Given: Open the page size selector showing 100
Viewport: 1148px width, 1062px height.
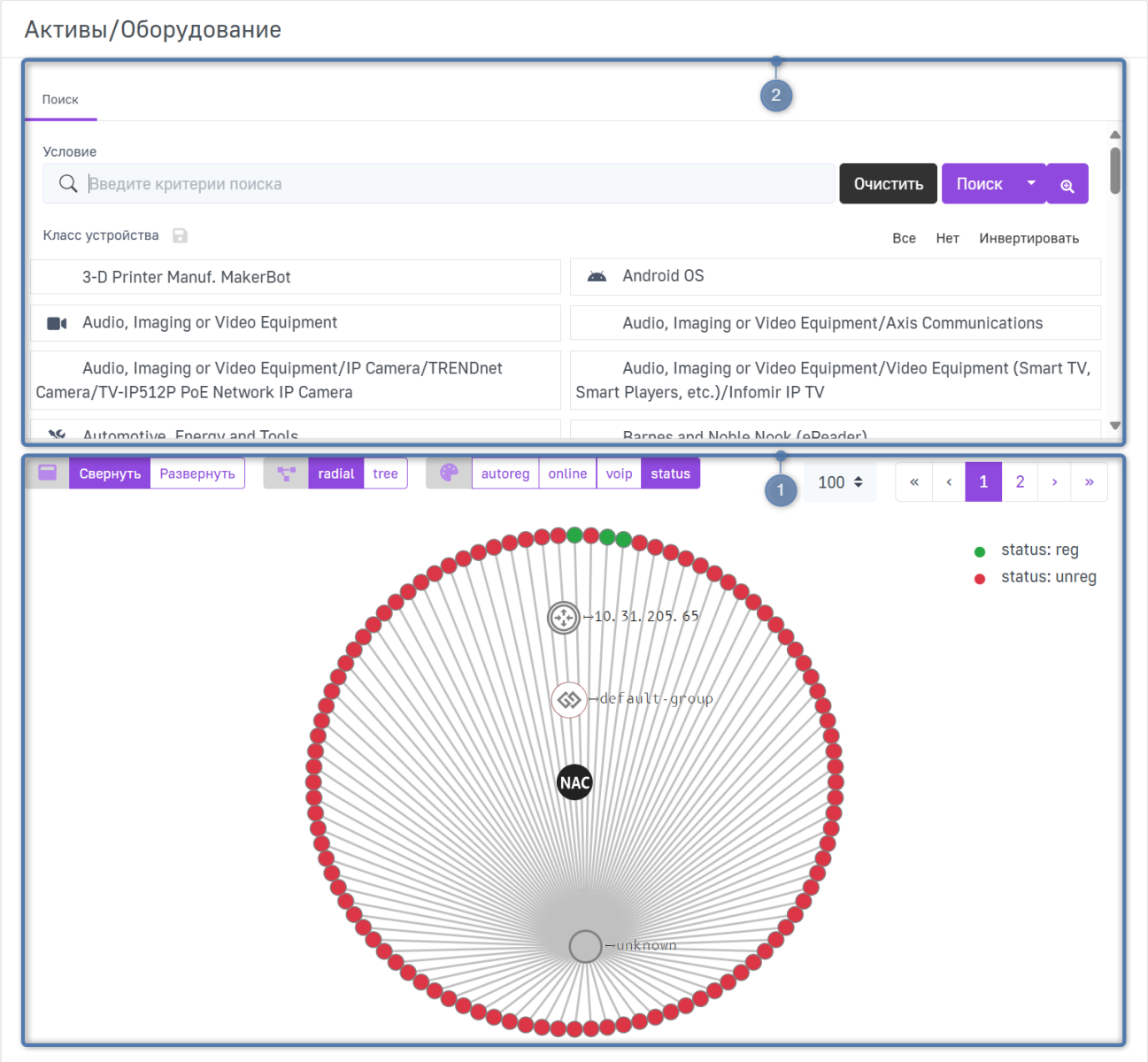Looking at the screenshot, I should pos(840,482).
